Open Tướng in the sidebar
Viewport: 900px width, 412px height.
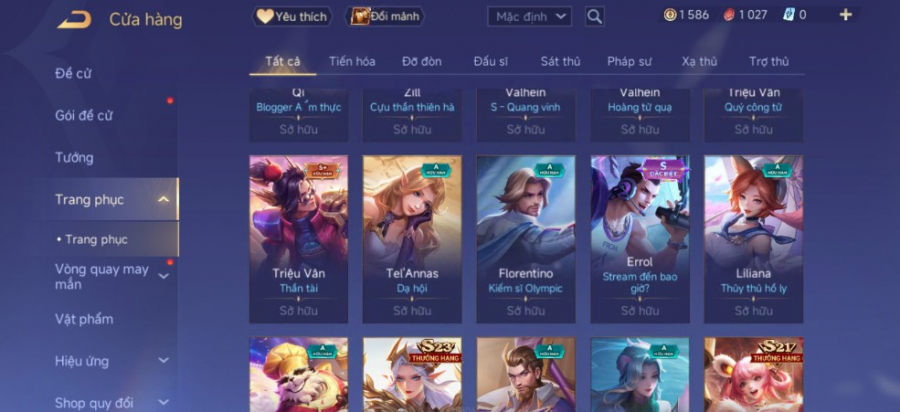coord(74,157)
